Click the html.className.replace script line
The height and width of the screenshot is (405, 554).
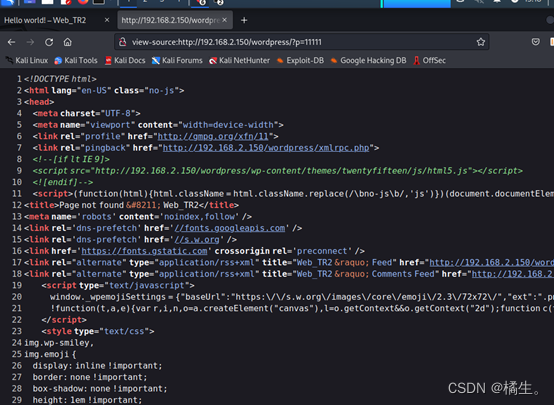point(293,194)
